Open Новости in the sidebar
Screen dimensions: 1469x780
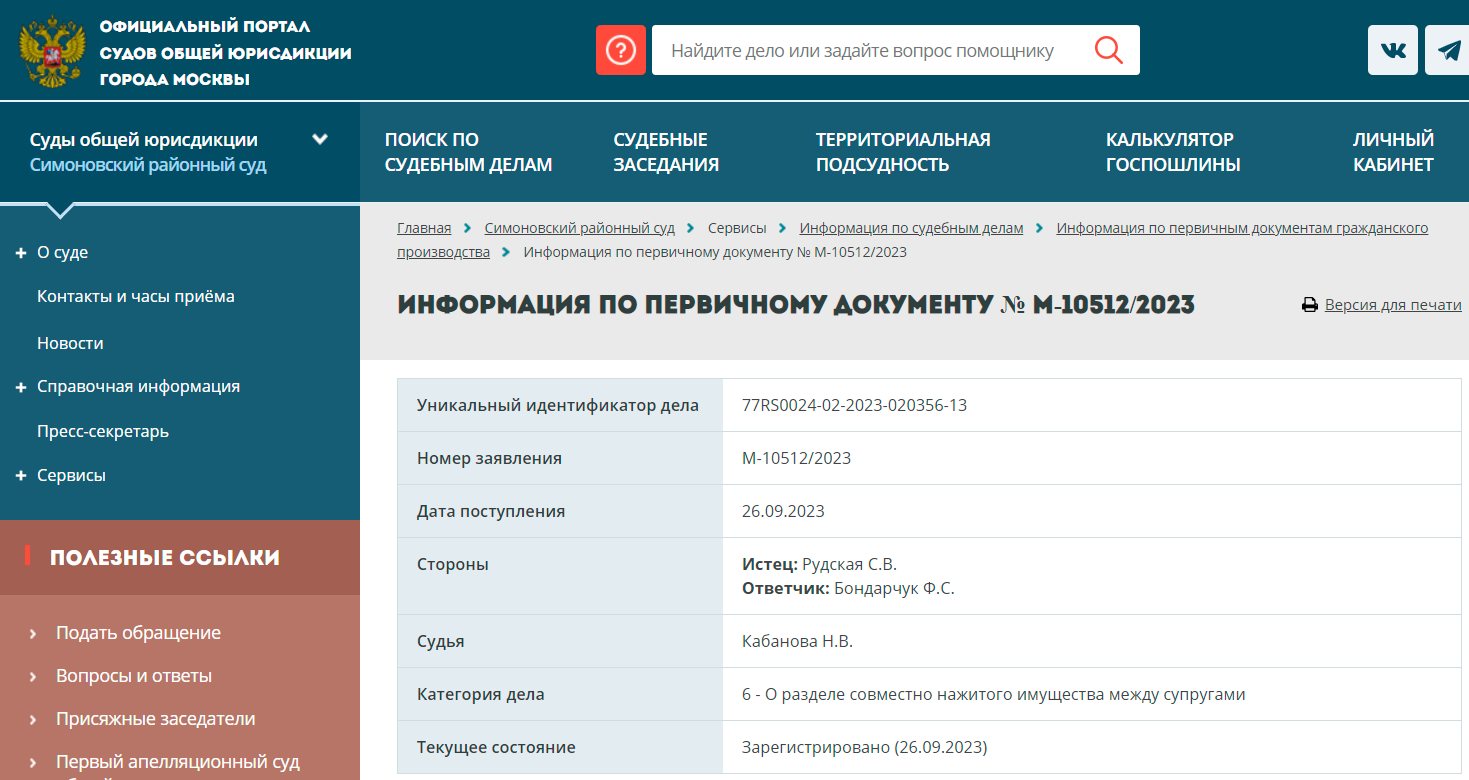pyautogui.click(x=70, y=343)
